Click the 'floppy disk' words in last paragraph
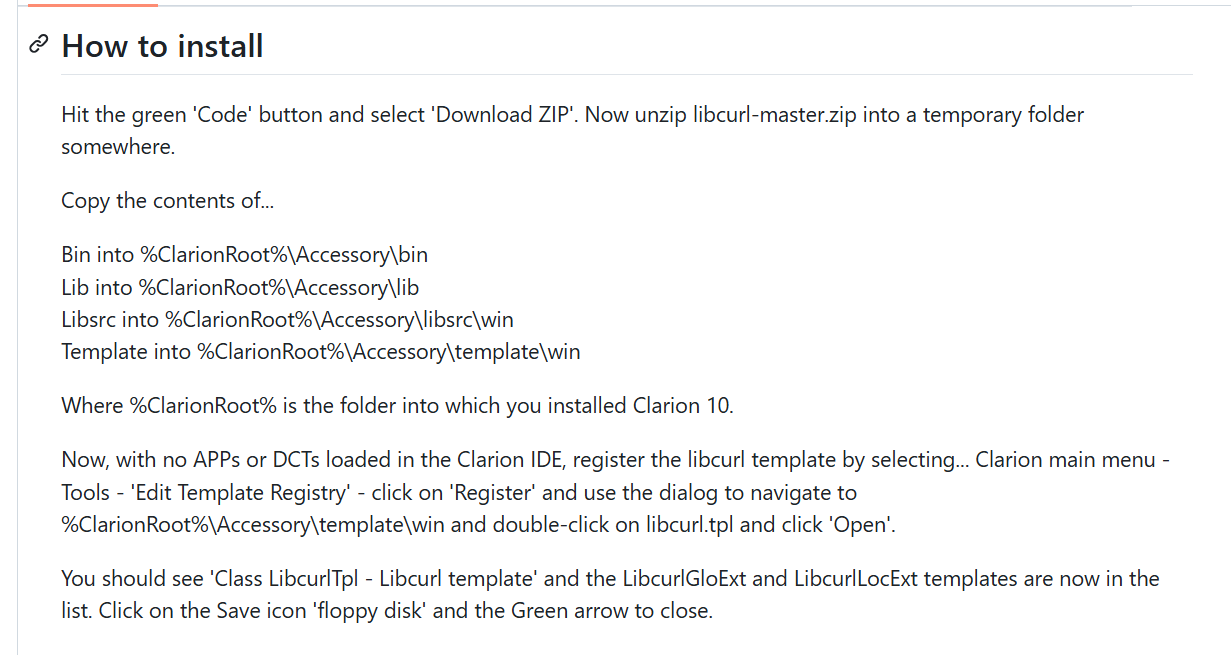The image size is (1231, 655). [373, 610]
